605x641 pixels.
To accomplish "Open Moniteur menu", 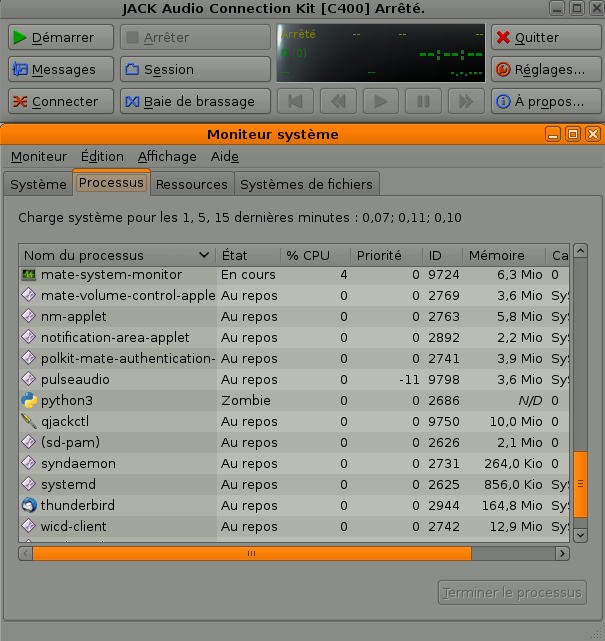I will click(x=39, y=157).
